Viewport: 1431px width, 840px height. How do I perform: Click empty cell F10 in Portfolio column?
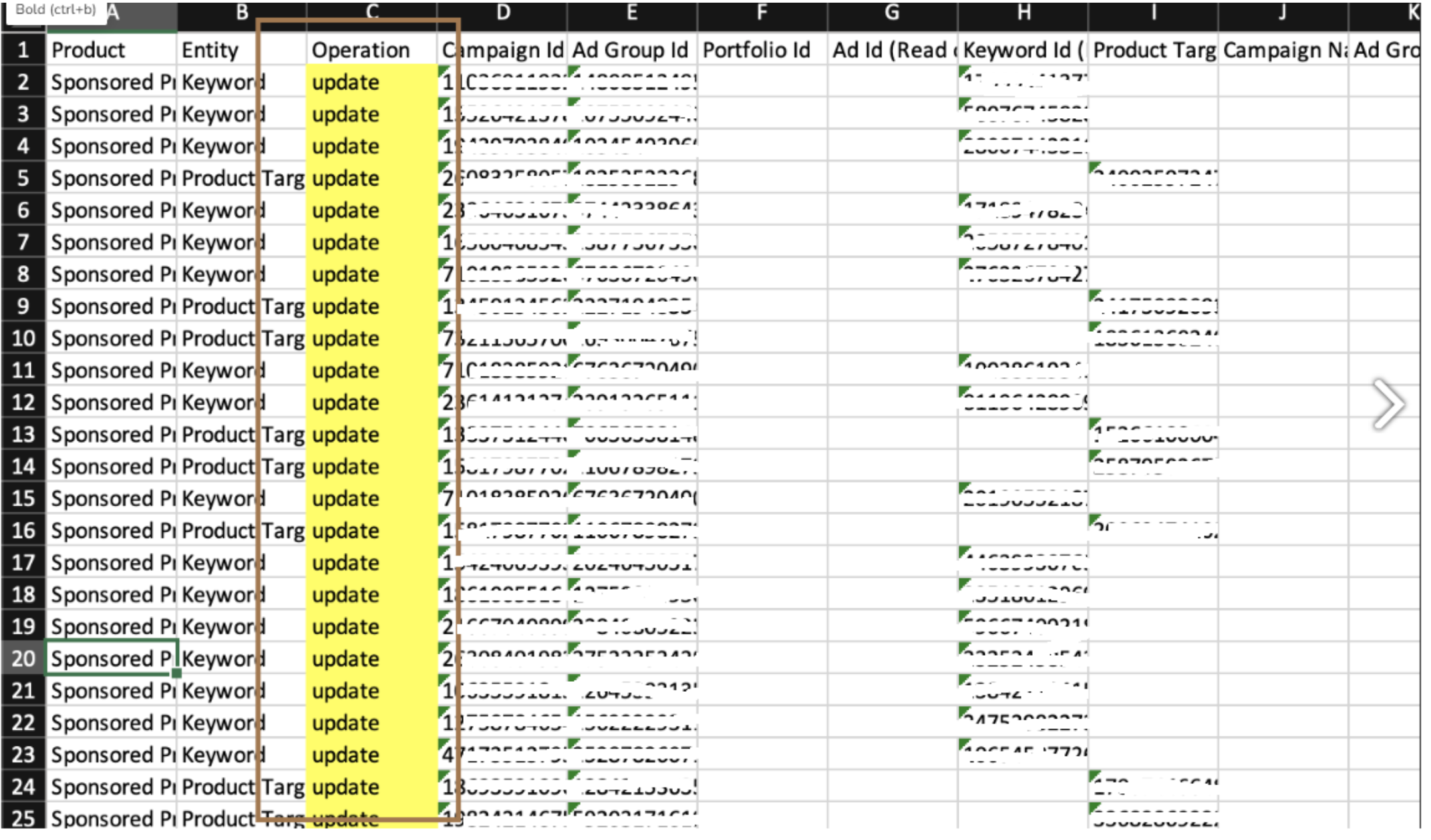(x=762, y=339)
